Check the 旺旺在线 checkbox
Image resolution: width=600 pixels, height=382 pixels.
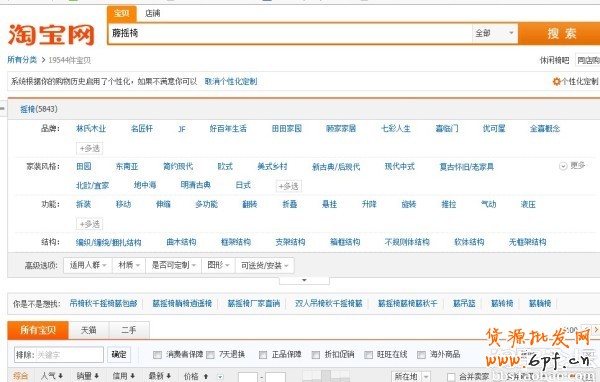tap(368, 355)
